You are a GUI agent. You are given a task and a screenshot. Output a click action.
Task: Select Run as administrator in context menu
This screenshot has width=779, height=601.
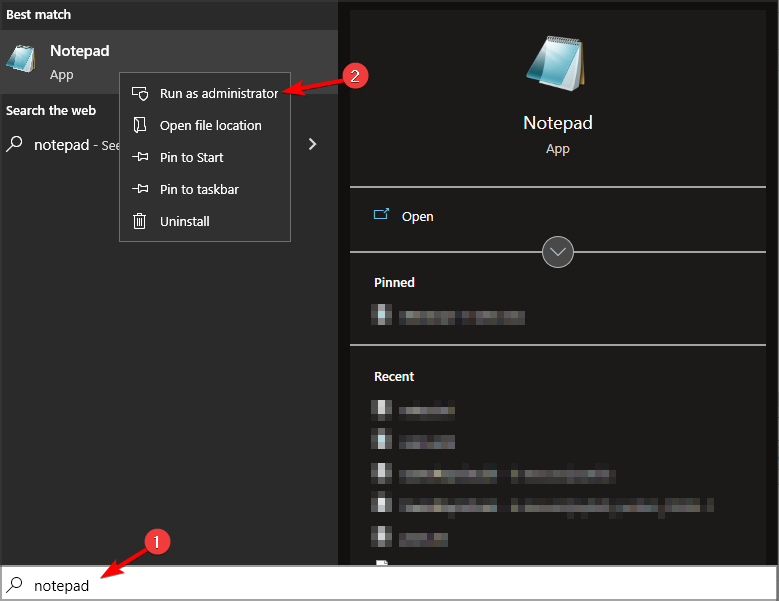click(x=205, y=93)
